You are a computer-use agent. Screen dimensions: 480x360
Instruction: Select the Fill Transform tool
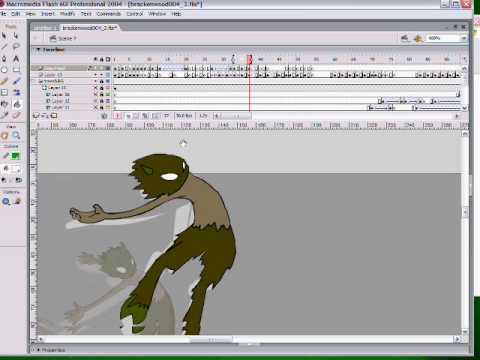point(16,93)
